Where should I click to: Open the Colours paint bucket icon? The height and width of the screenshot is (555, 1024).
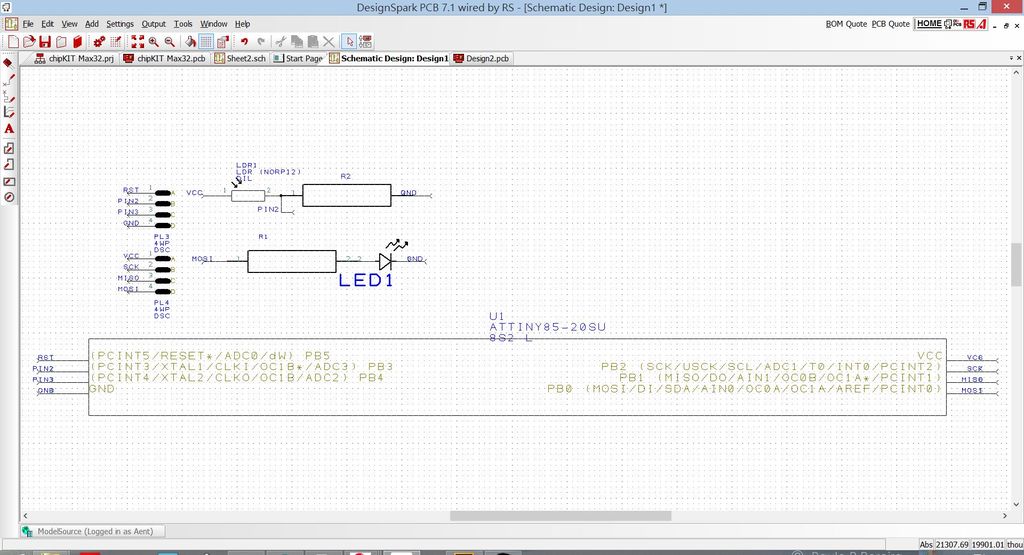tap(190, 42)
